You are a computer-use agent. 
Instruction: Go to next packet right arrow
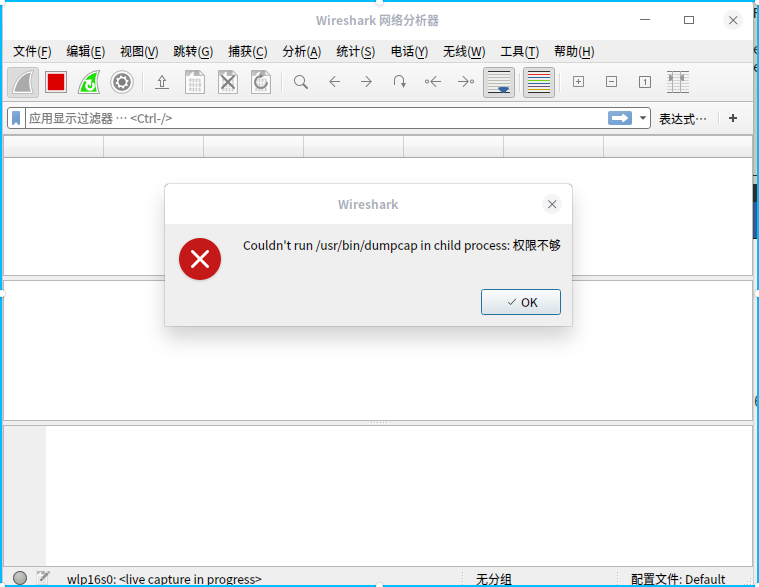click(366, 82)
